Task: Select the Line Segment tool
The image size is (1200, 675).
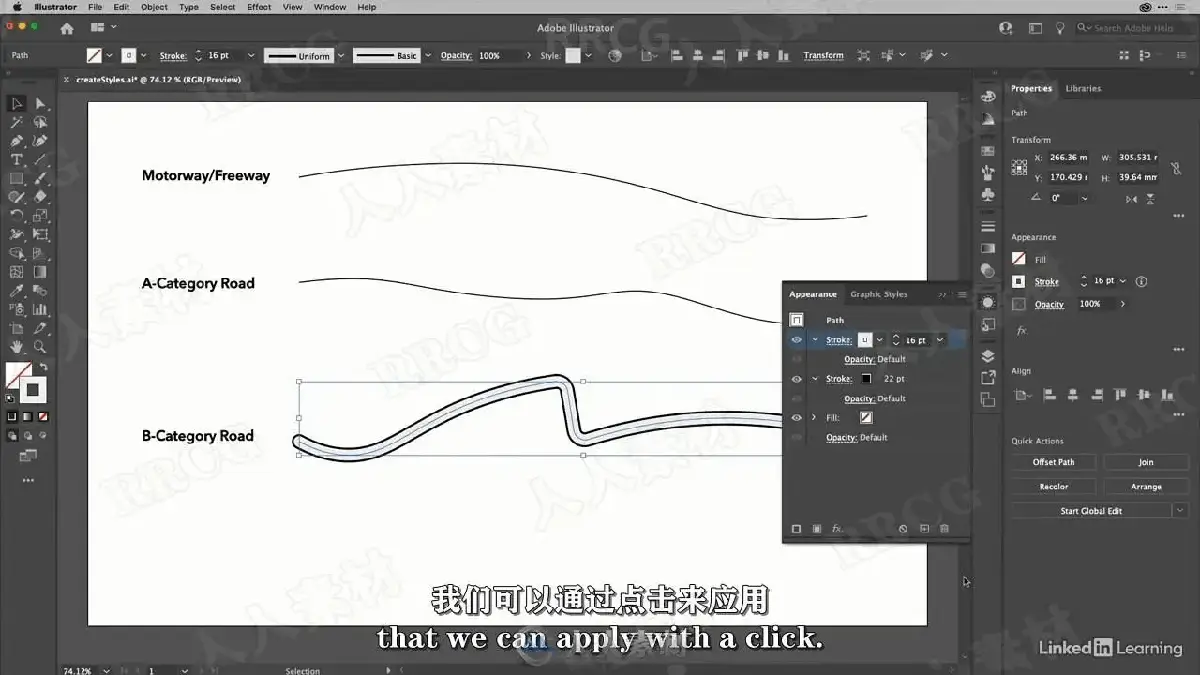Action: coord(40,160)
